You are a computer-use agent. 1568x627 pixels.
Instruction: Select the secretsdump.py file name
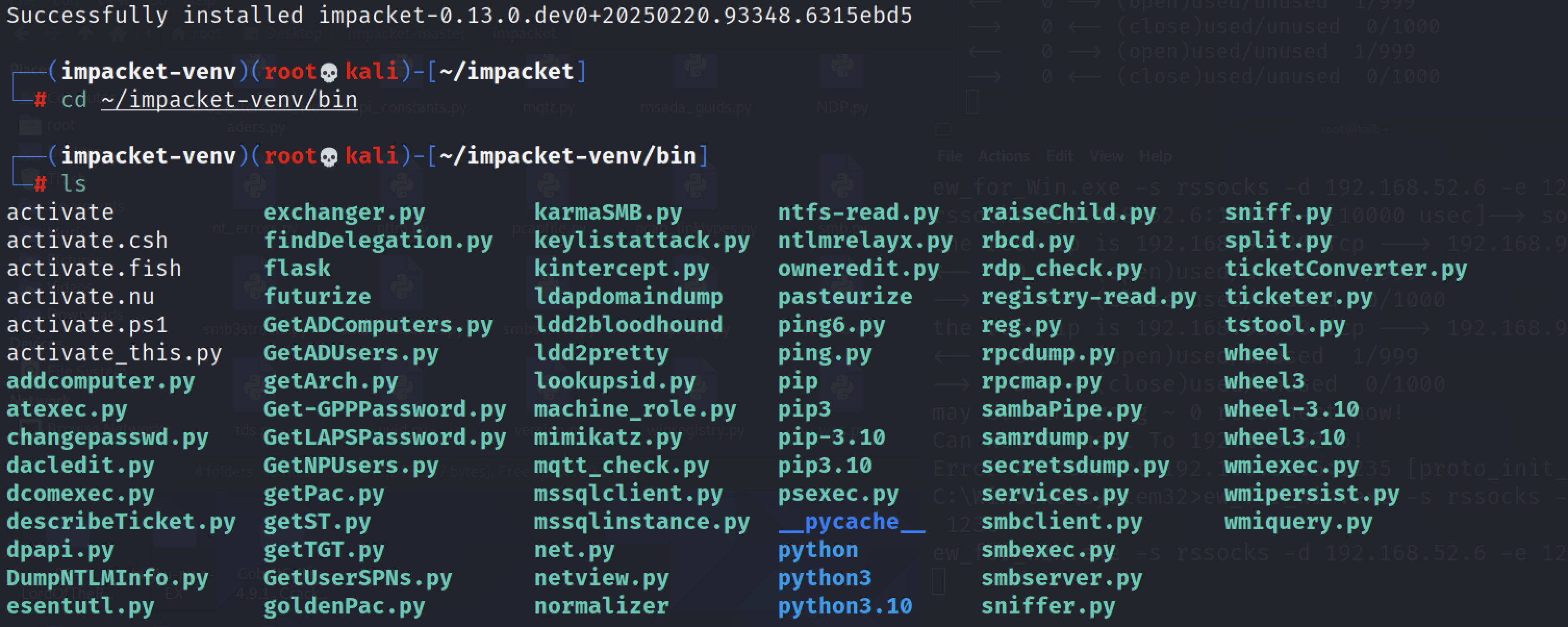click(x=1075, y=466)
